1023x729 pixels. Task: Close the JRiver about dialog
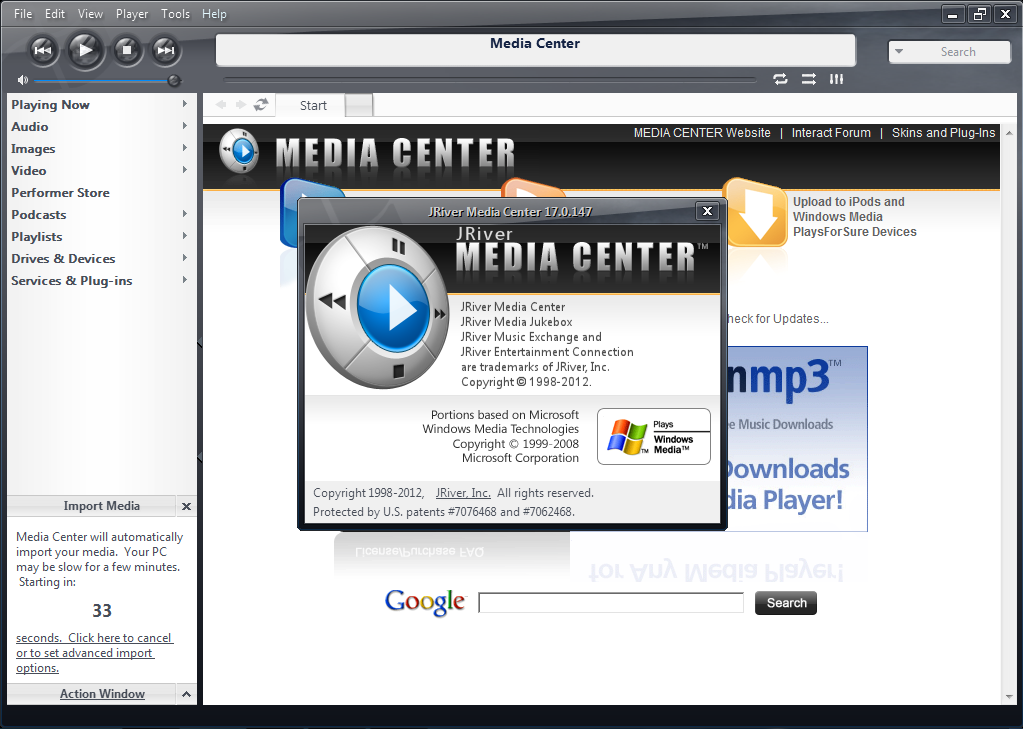707,211
